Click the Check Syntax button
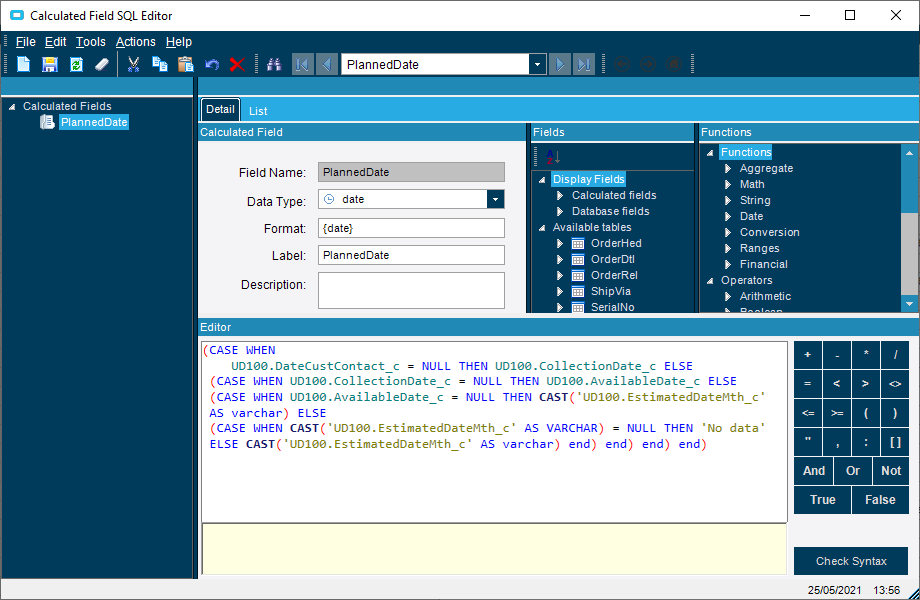This screenshot has width=920, height=600. tap(851, 561)
